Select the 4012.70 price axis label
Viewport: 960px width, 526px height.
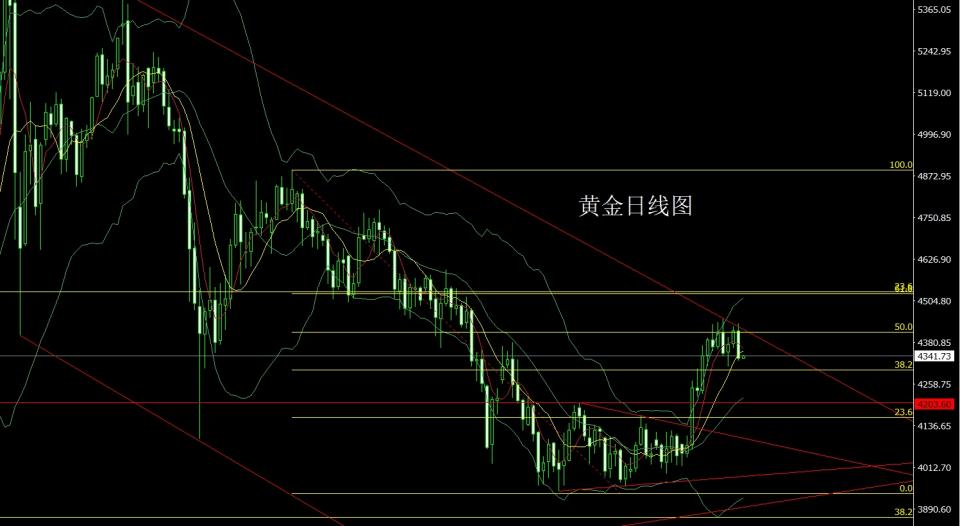click(934, 468)
